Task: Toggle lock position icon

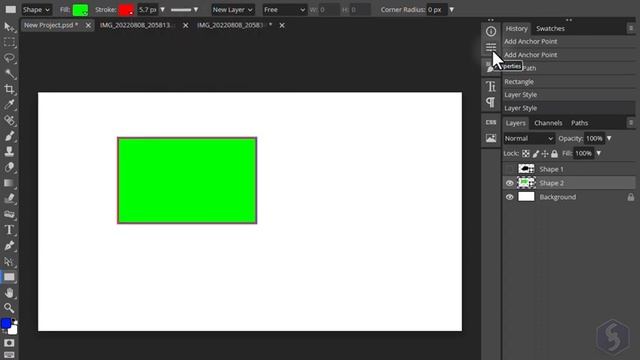Action: point(545,154)
